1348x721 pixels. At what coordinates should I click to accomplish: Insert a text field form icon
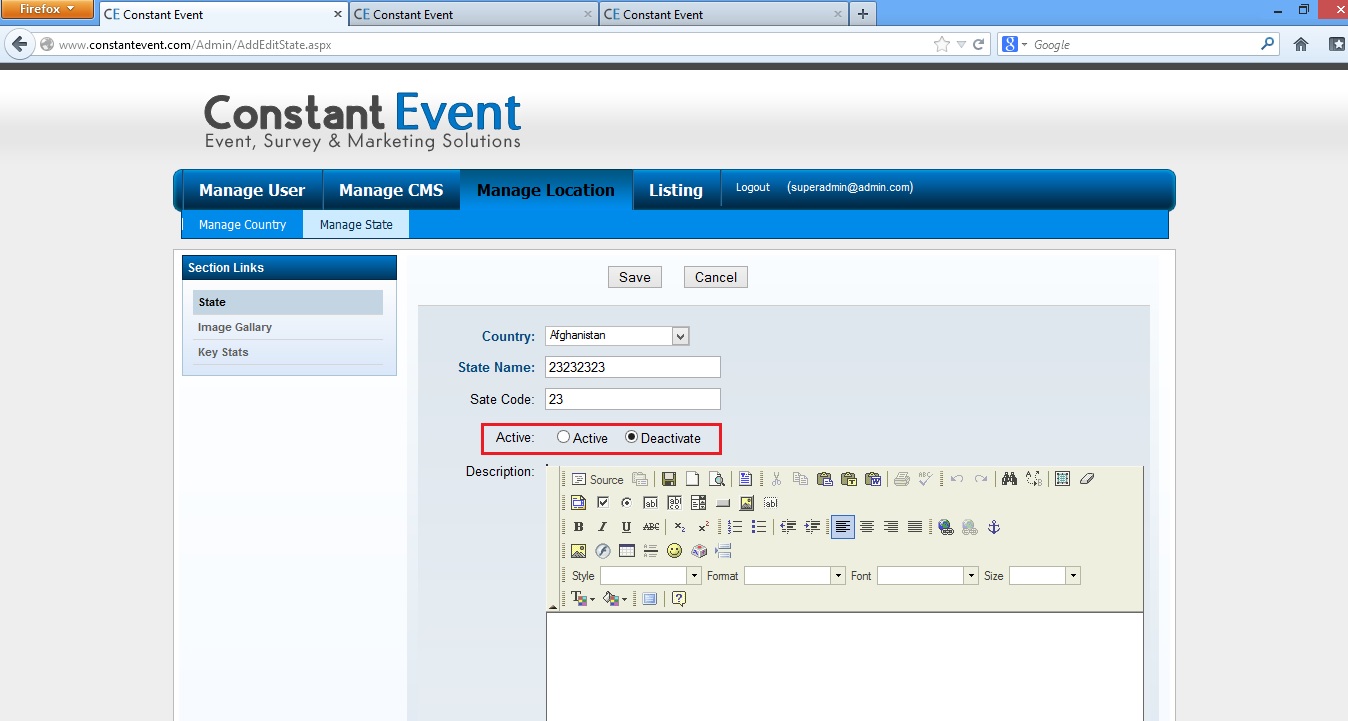tap(650, 503)
